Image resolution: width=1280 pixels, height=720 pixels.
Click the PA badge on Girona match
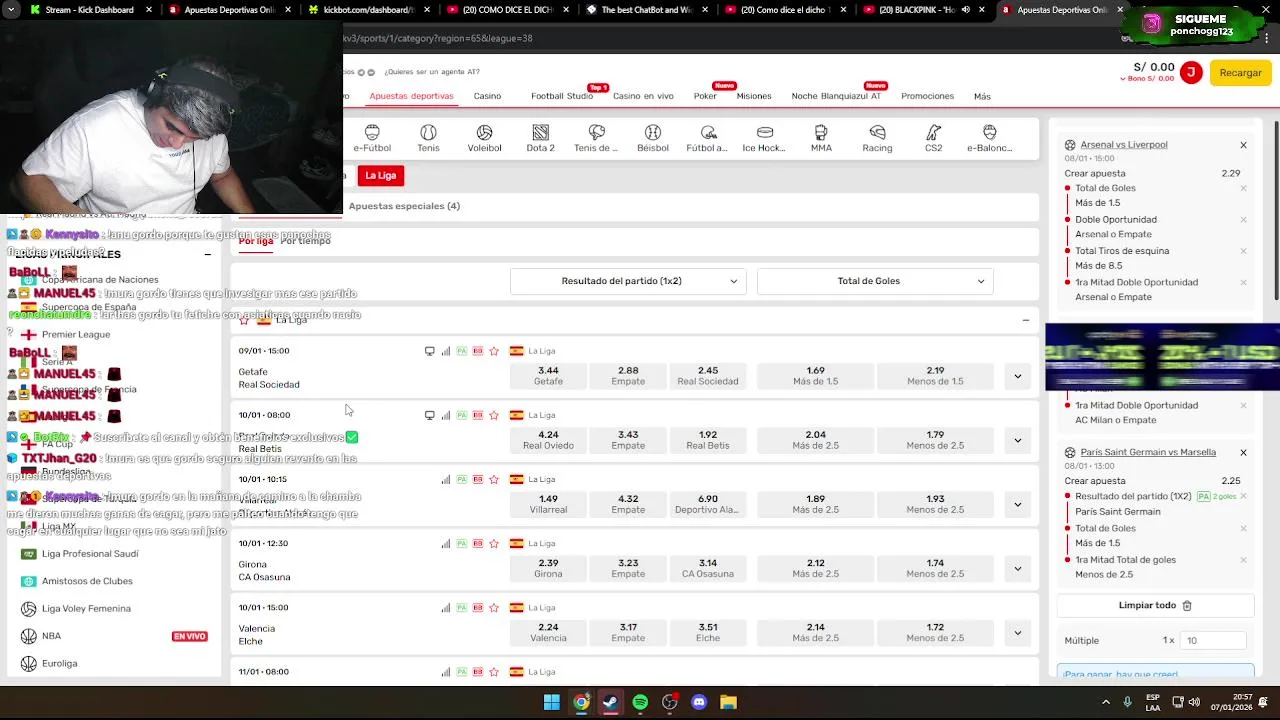click(x=462, y=543)
